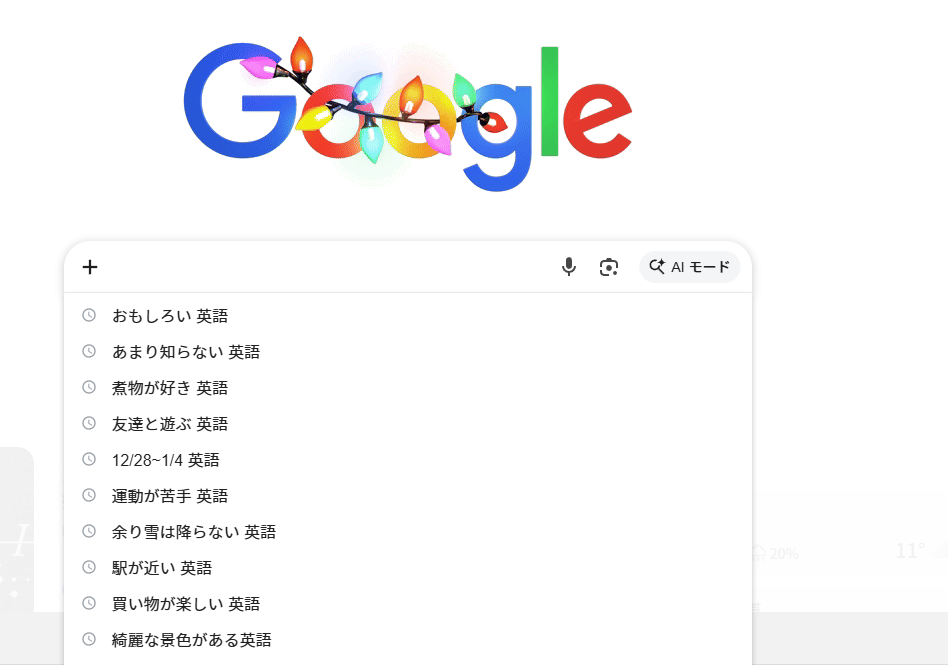
Task: Select suggestion あまり知らない 英語
Action: 408,351
